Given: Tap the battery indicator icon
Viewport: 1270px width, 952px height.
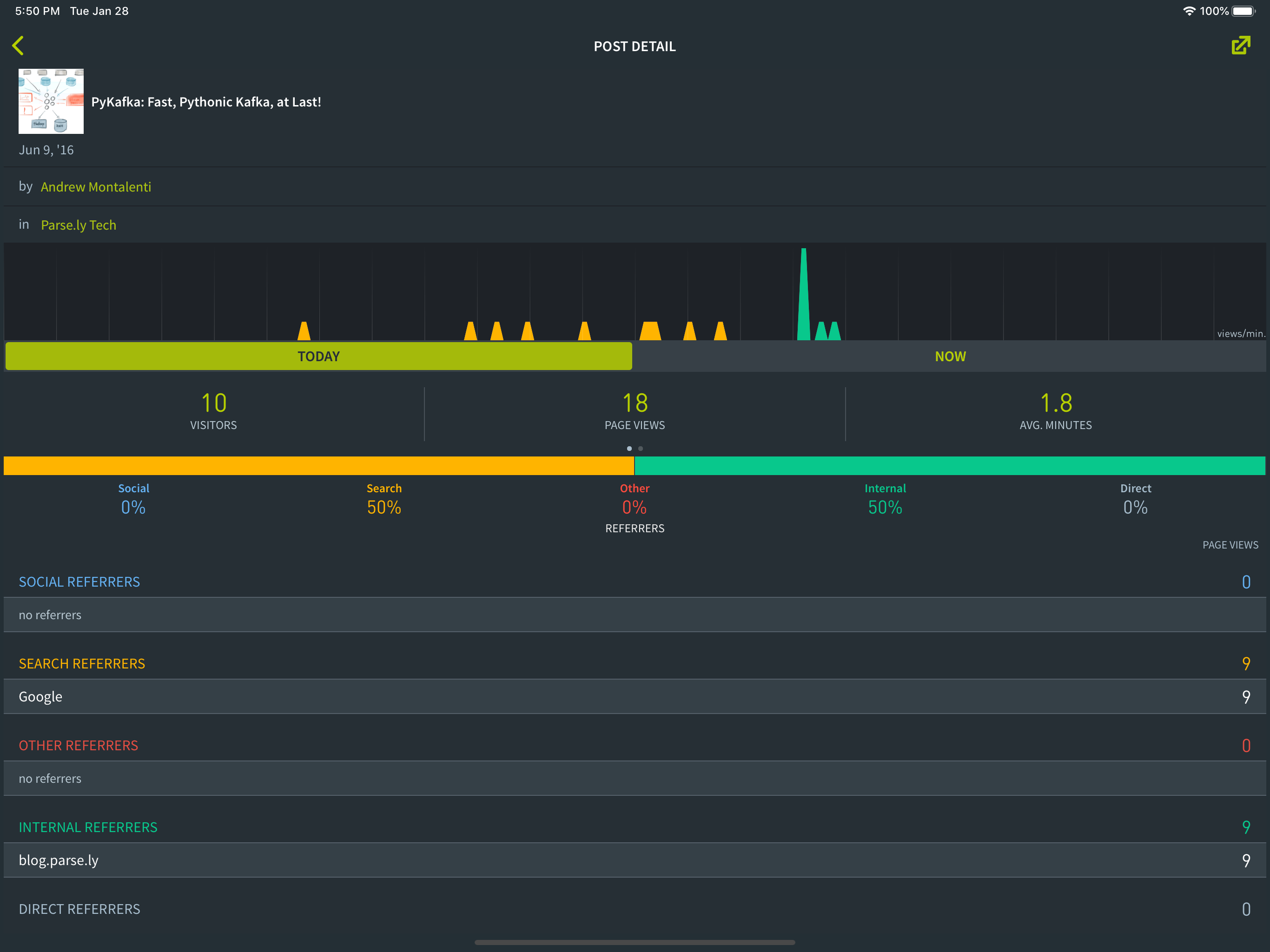Looking at the screenshot, I should click(1244, 11).
